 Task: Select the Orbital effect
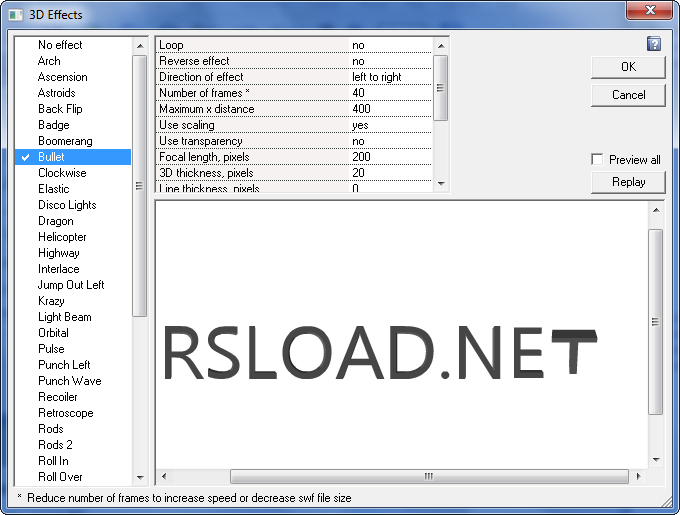[73, 333]
